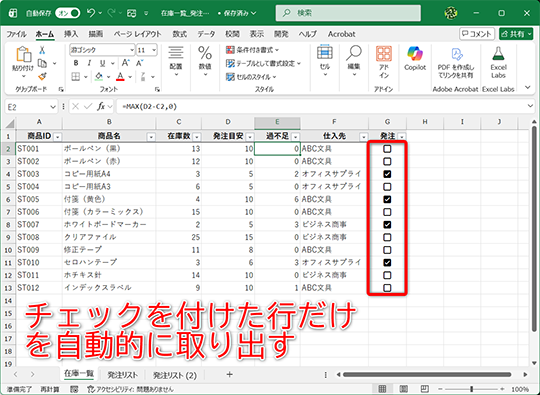Uncheck the order box for ST005
Image resolution: width=540 pixels, height=395 pixels.
point(387,199)
